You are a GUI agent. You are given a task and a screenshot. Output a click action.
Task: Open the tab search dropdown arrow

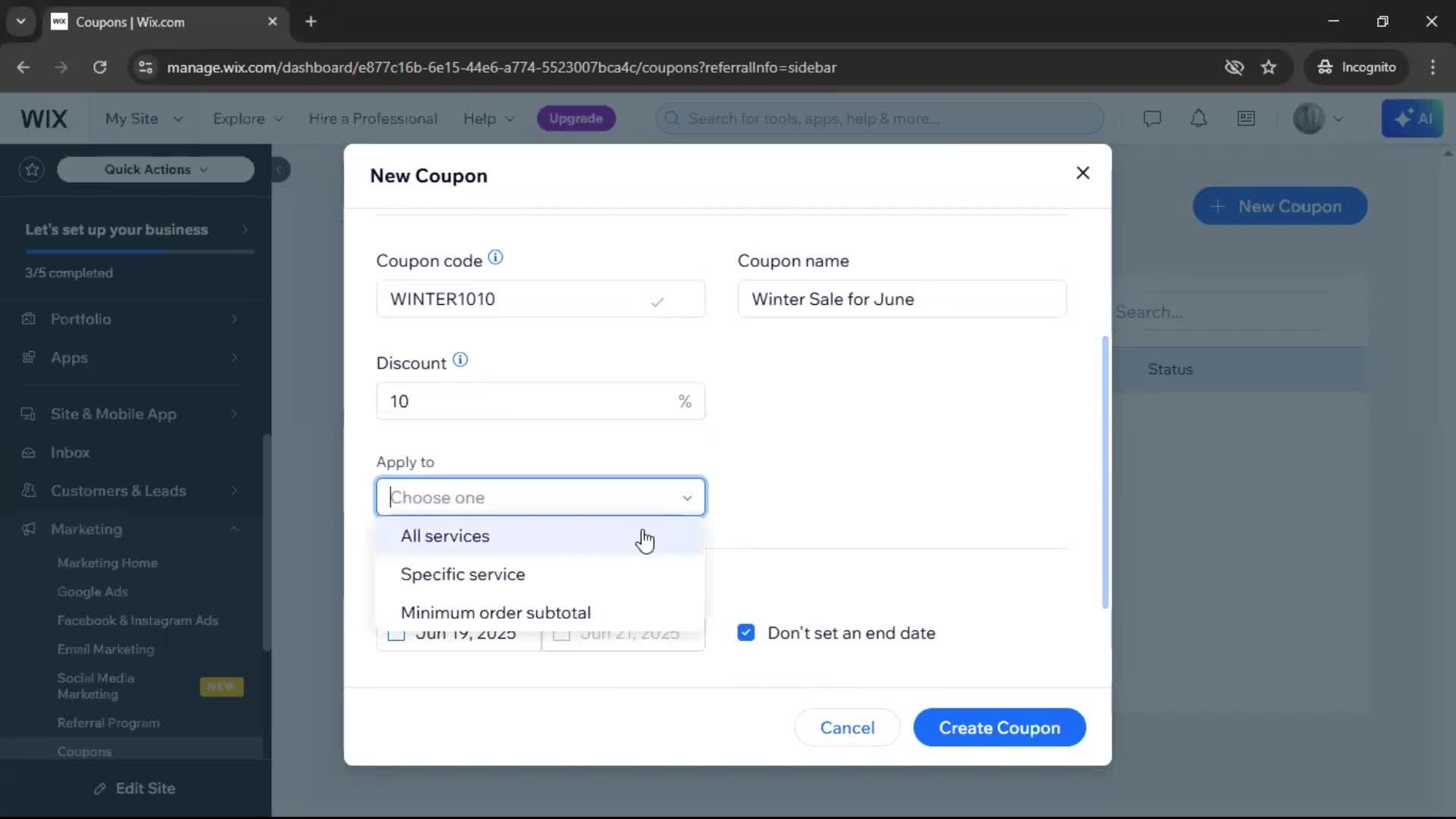tap(20, 22)
